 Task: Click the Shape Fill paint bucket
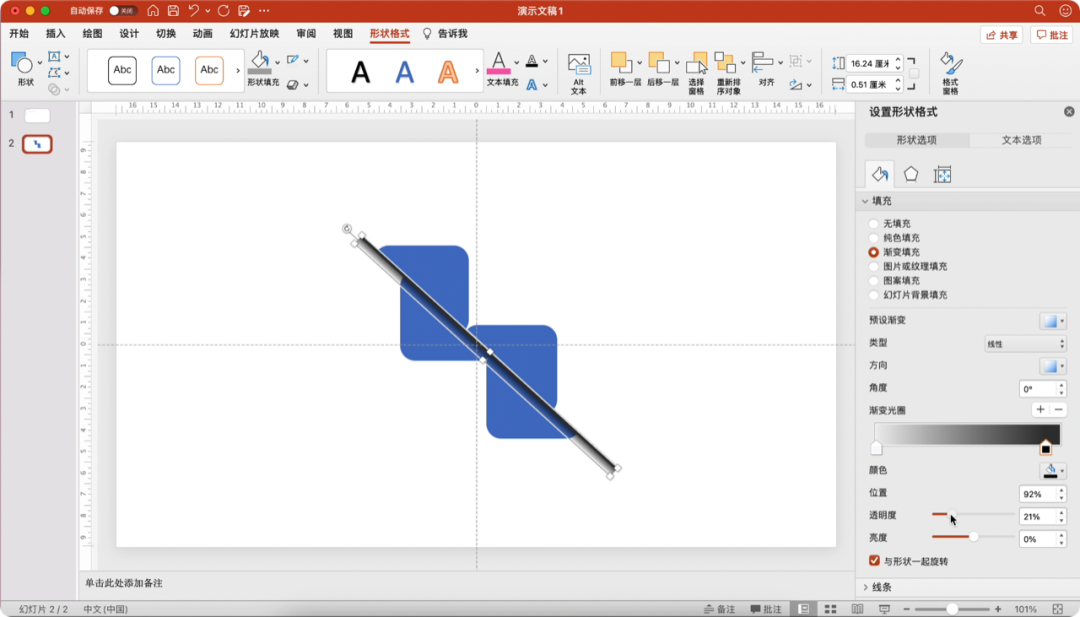(x=260, y=61)
